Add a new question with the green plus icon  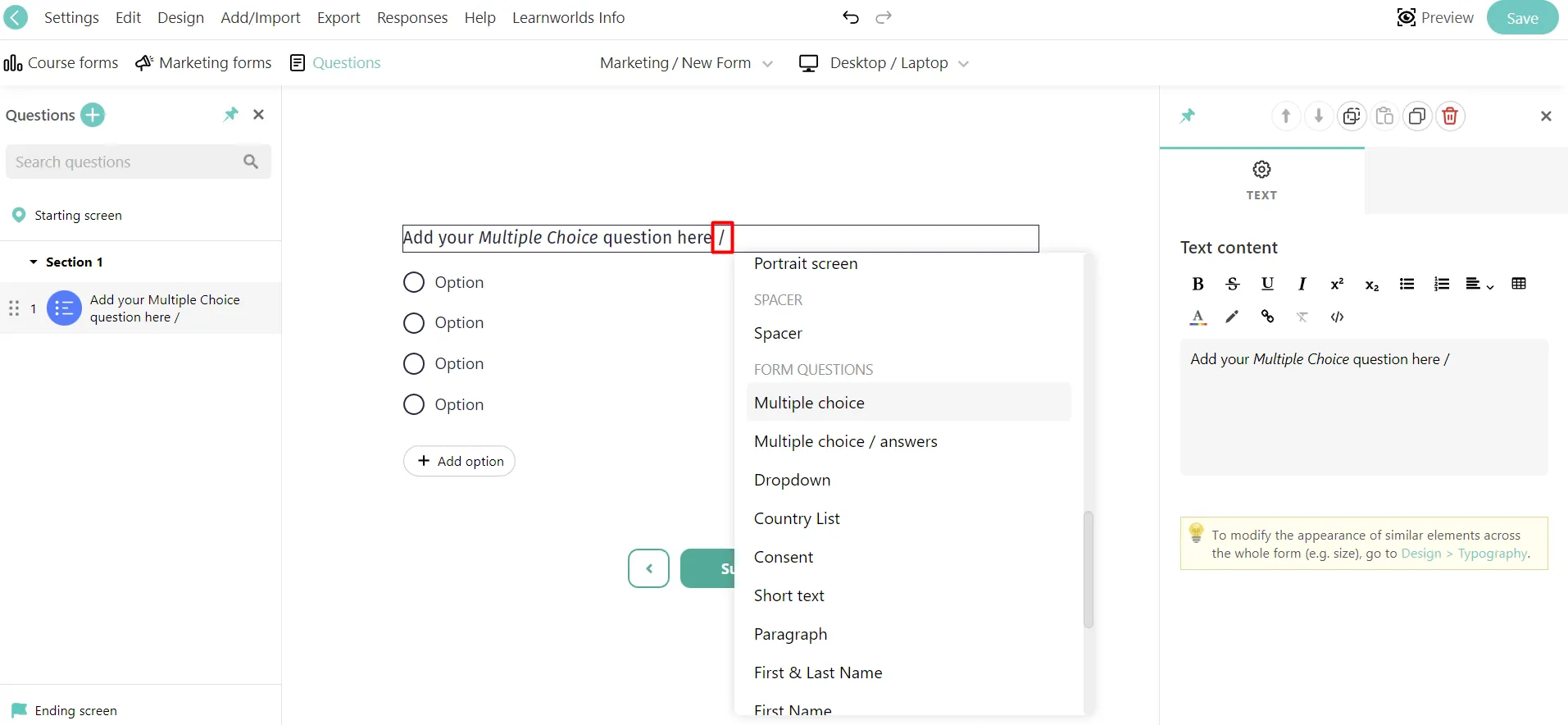point(93,115)
